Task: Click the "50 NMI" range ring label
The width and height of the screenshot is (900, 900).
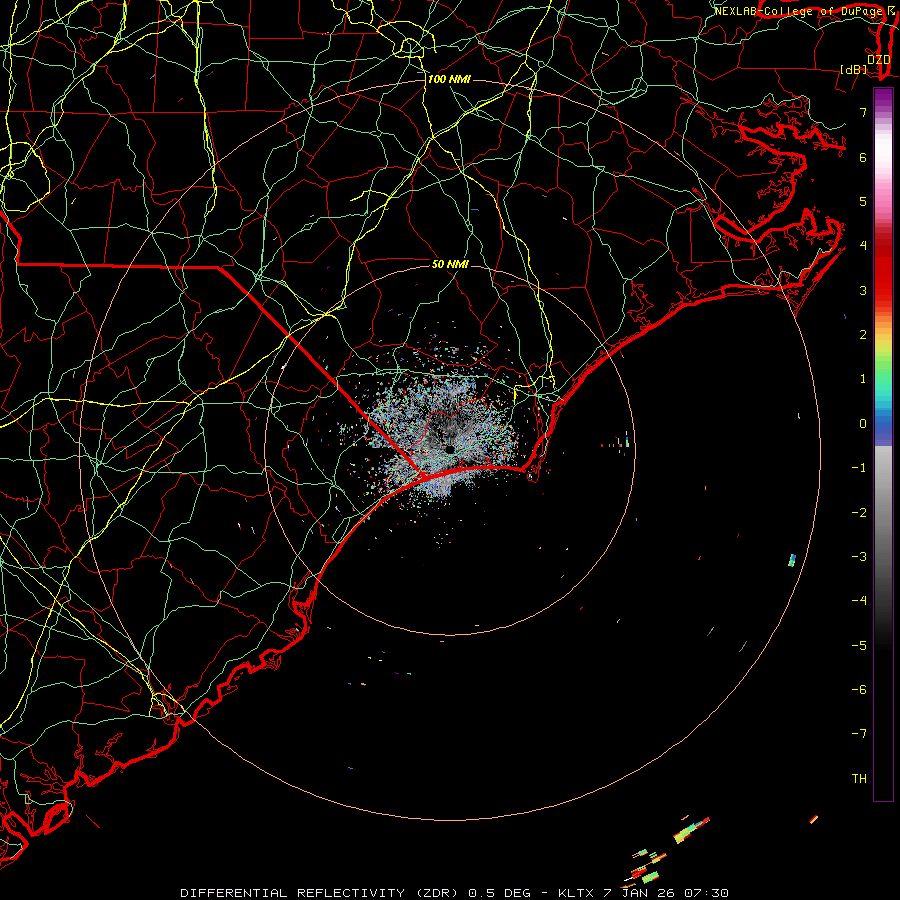Action: (450, 264)
